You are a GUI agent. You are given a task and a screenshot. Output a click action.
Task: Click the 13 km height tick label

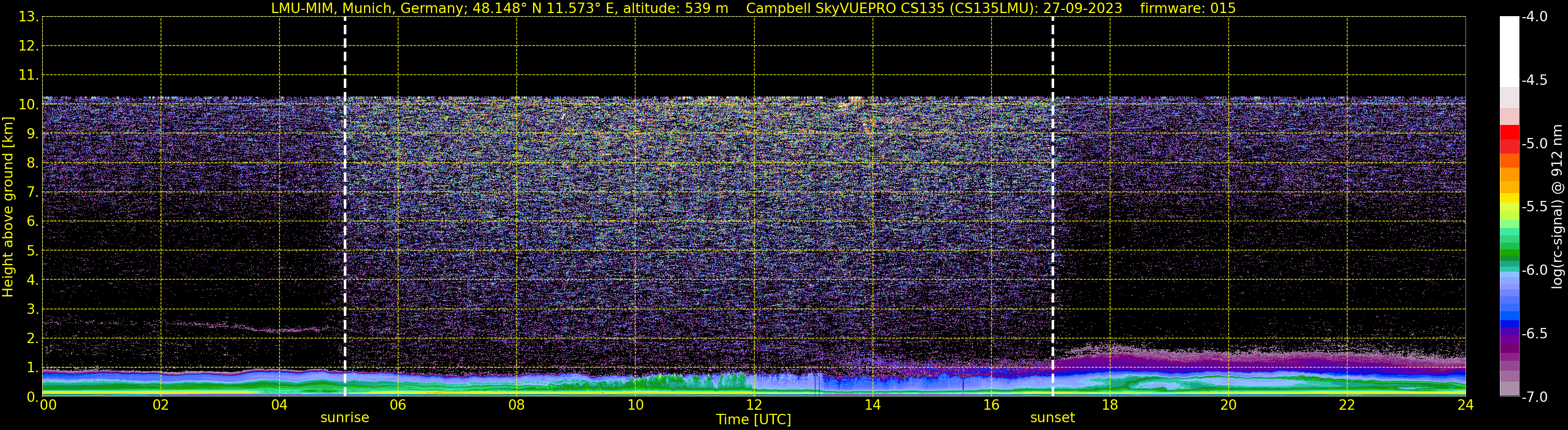(28, 17)
